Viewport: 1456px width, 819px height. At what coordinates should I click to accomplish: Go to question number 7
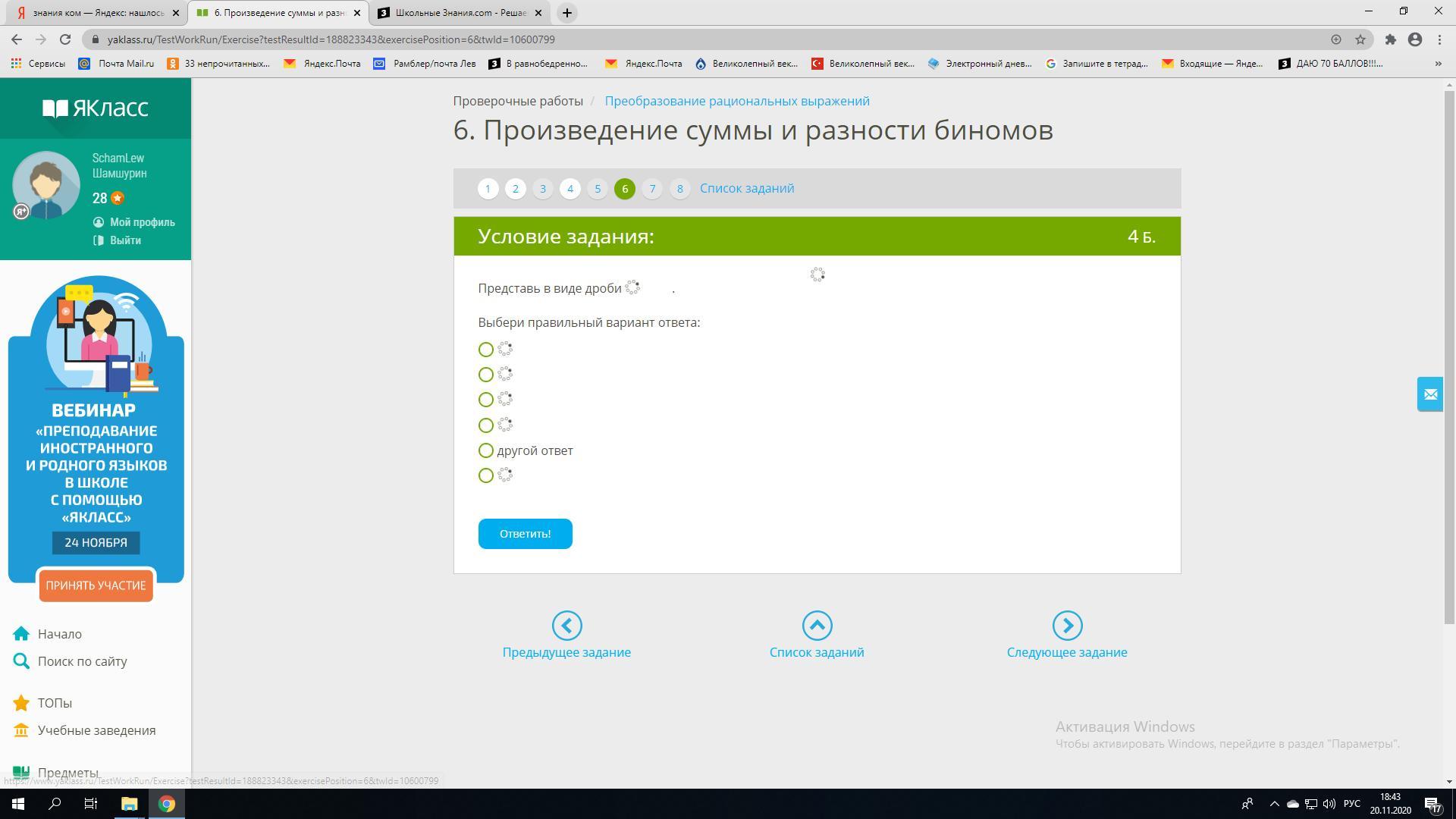point(652,189)
